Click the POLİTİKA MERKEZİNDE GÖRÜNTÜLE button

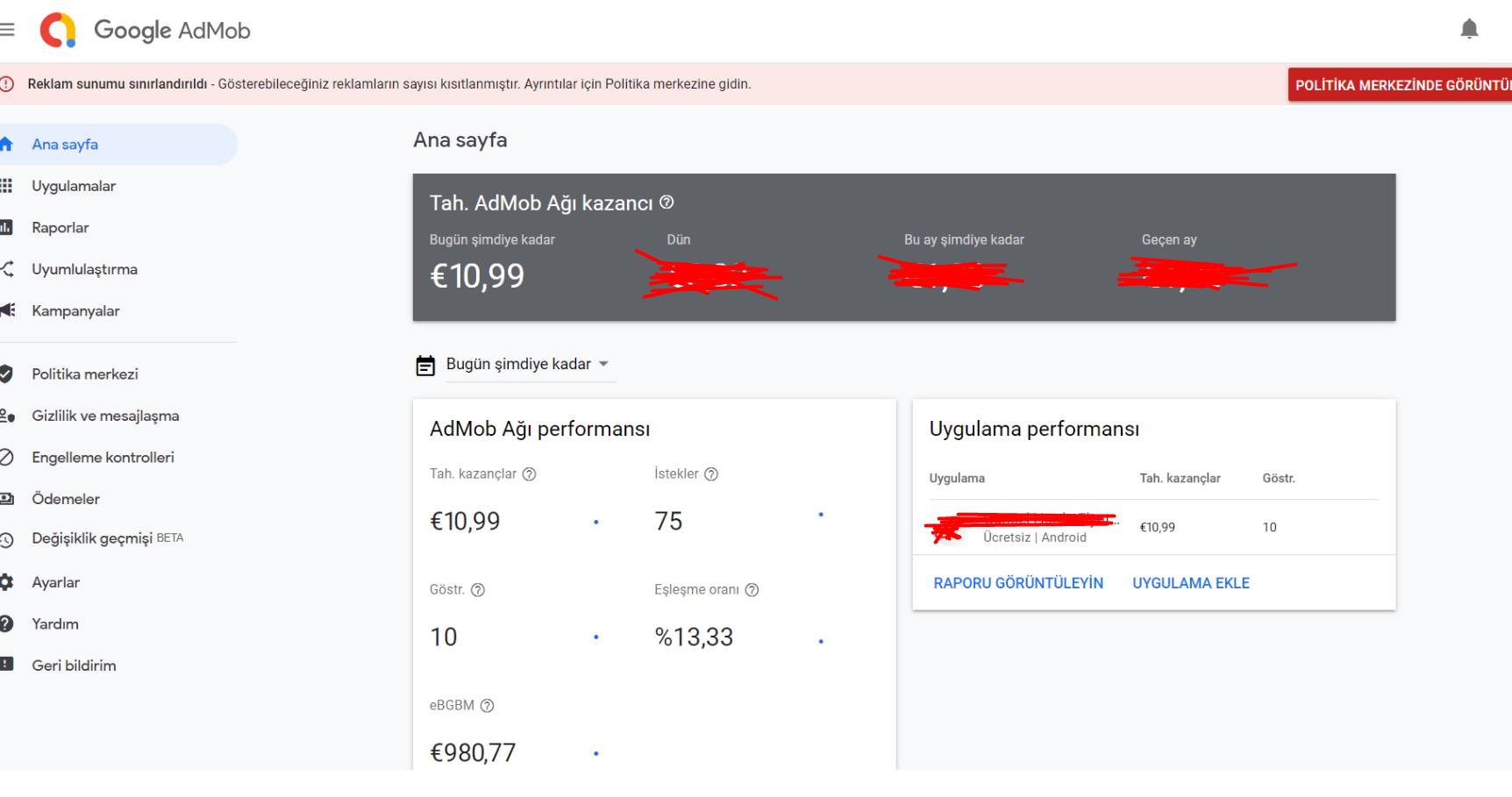click(x=1401, y=85)
